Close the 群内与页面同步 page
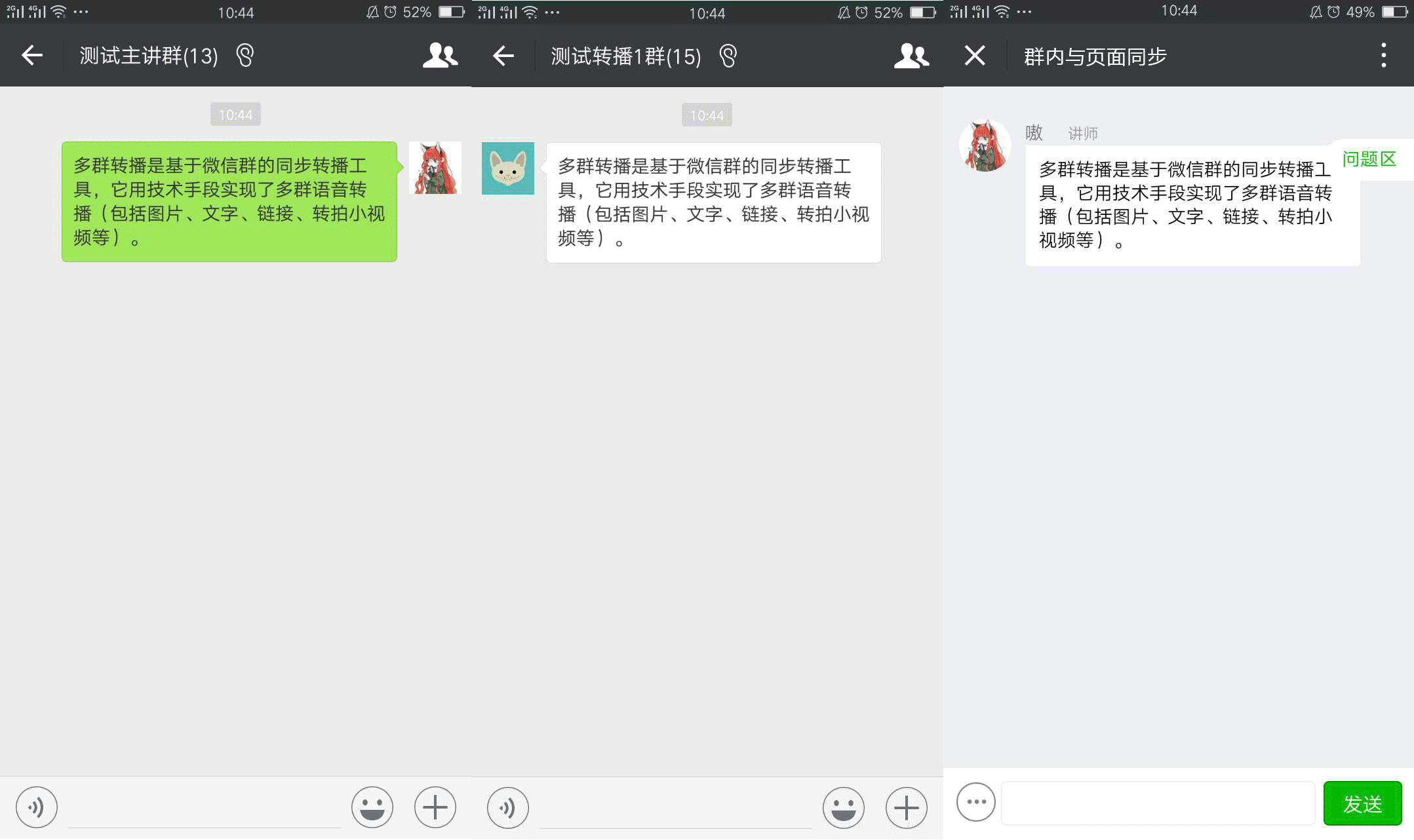This screenshot has height=840, width=1414. point(974,56)
